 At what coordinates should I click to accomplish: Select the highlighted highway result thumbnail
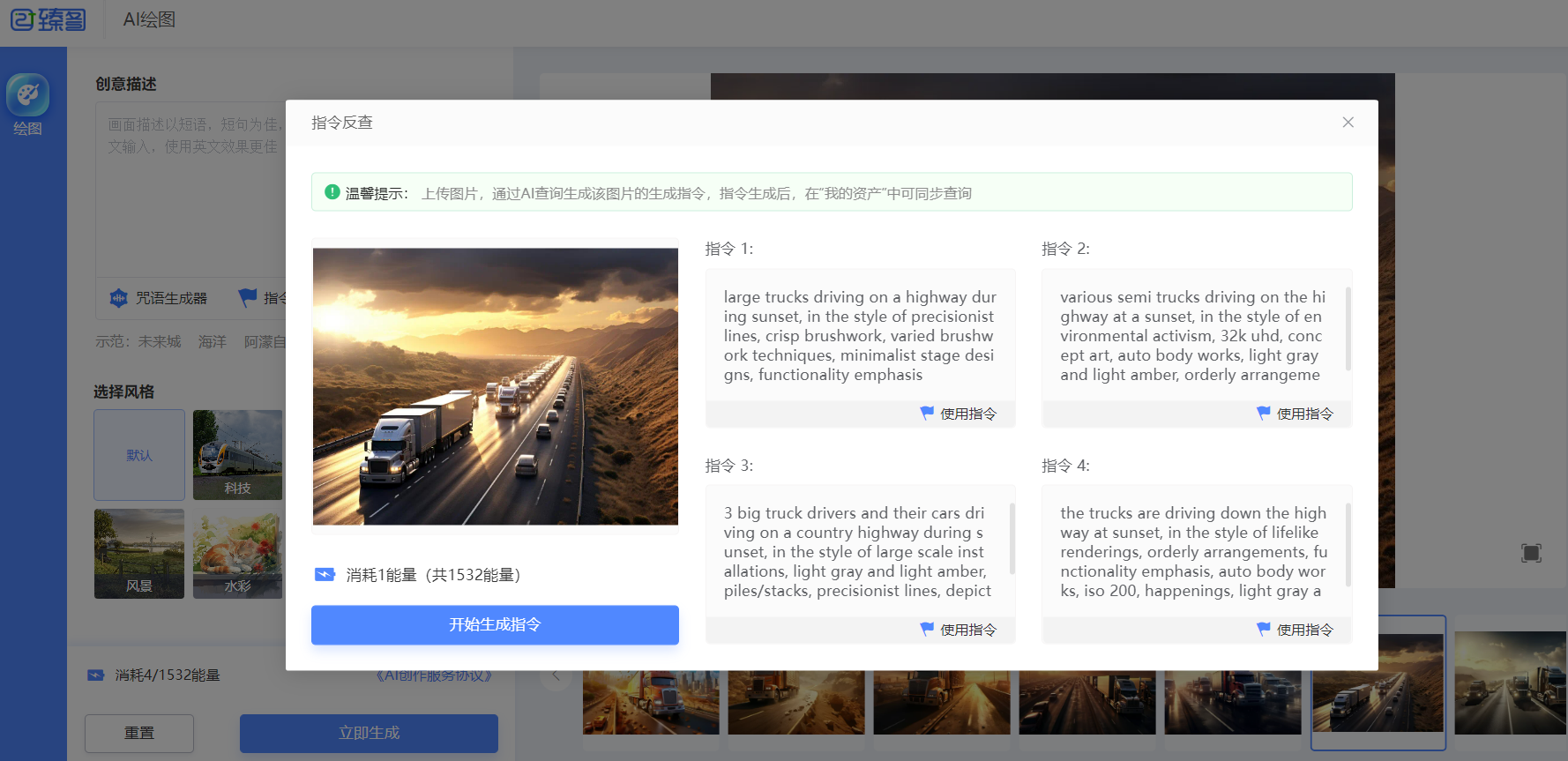point(1378,682)
